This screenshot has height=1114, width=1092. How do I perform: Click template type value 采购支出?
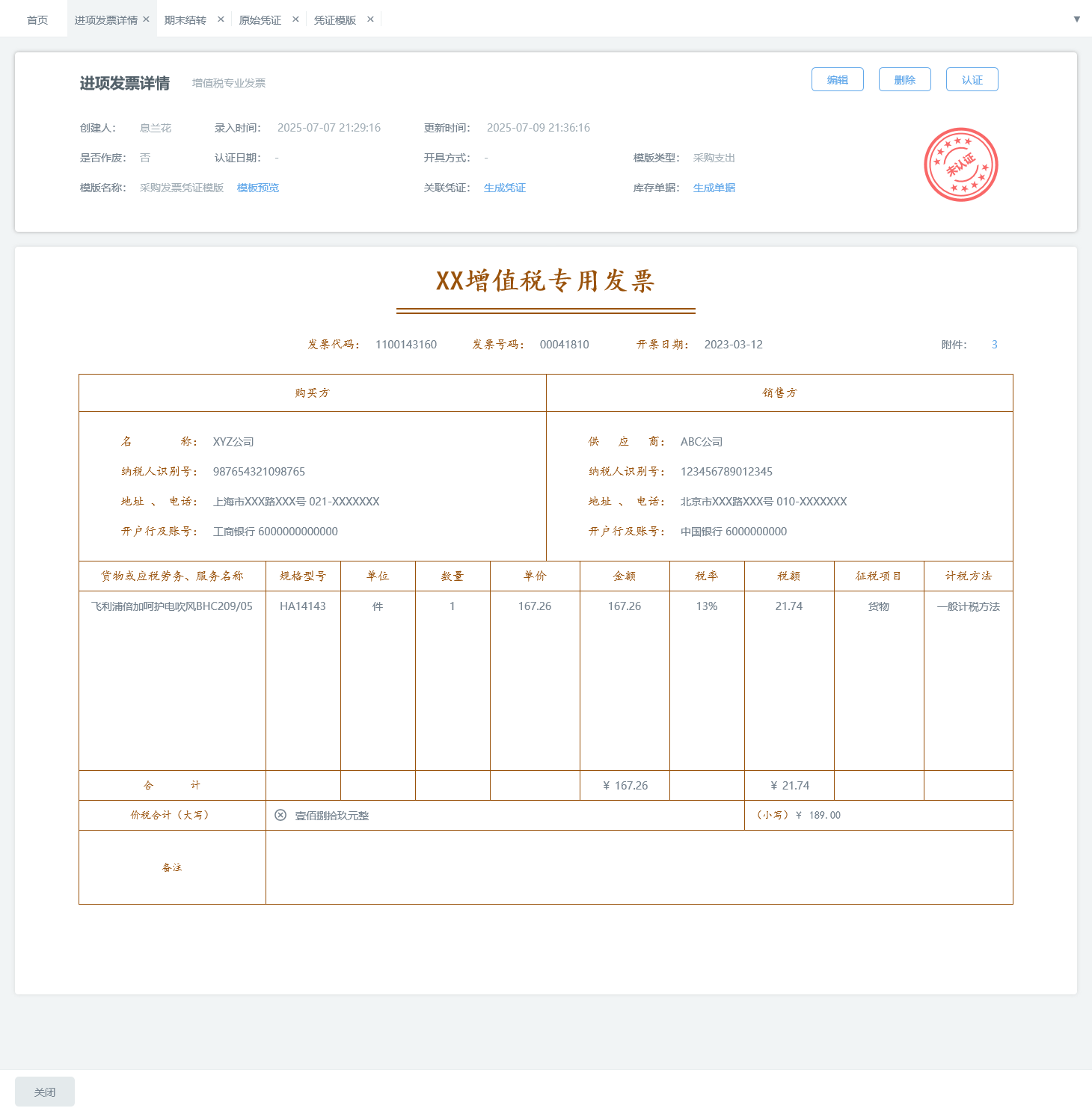coord(714,158)
